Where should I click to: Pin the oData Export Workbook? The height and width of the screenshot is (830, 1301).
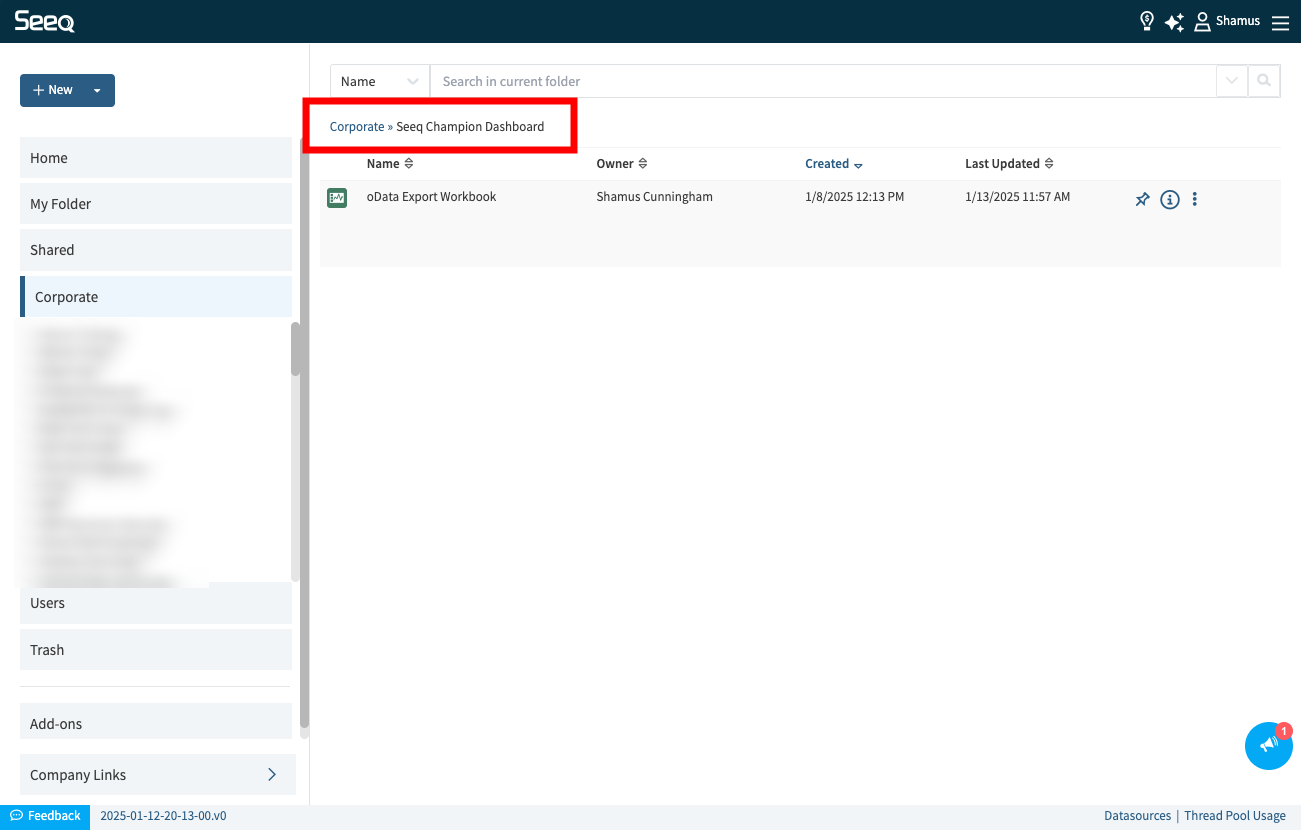tap(1142, 199)
